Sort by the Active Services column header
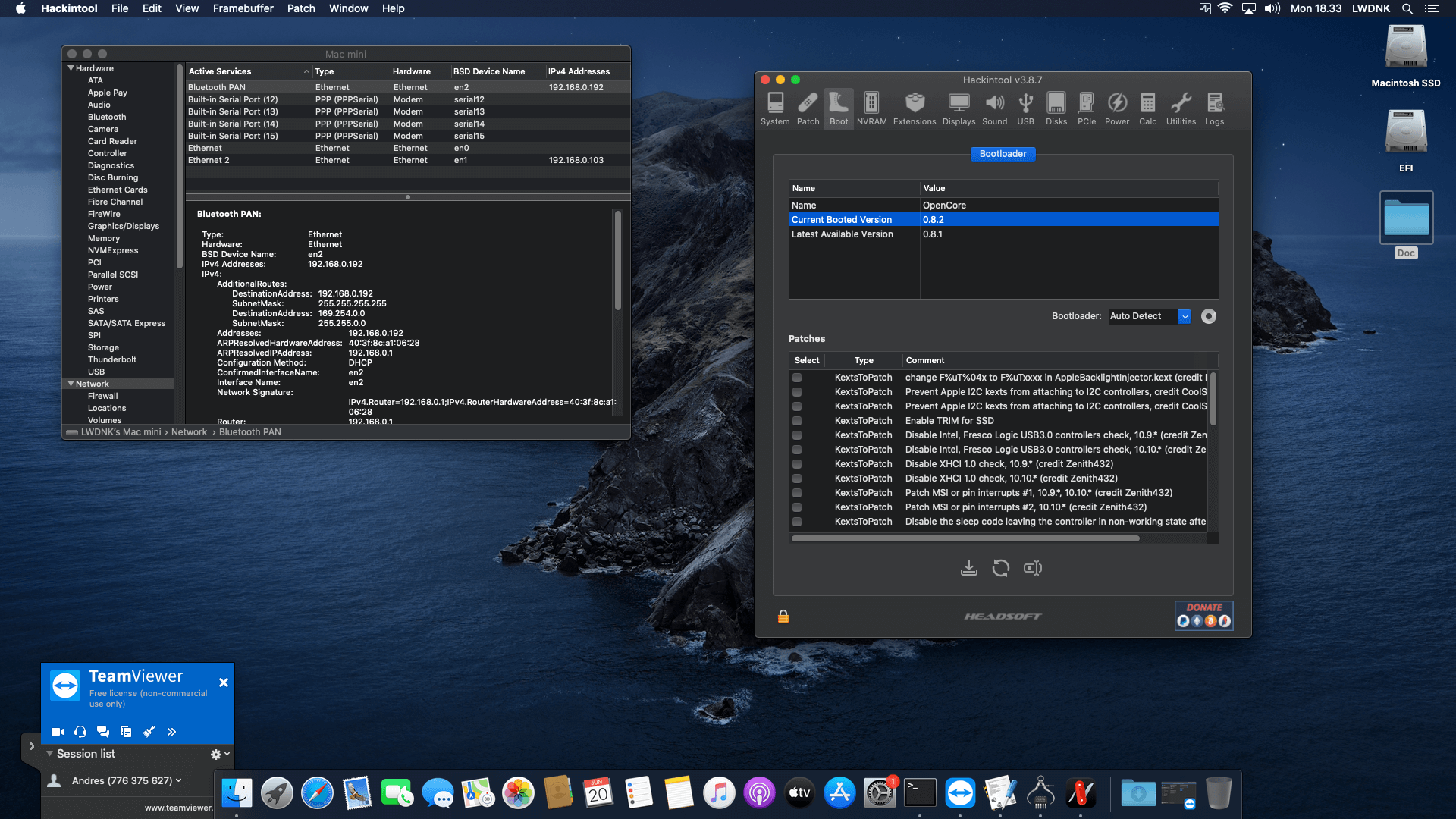Screen dimensions: 1456x819 click(x=249, y=71)
